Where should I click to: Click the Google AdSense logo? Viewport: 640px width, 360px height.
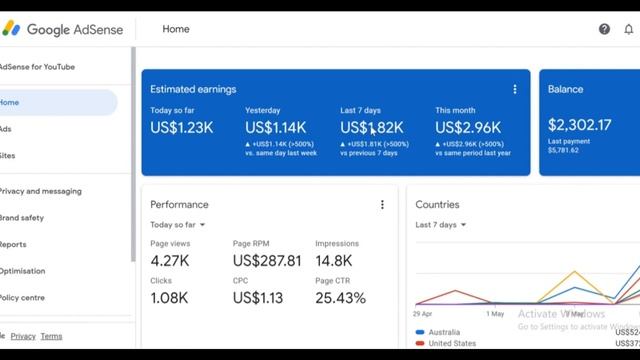62,29
